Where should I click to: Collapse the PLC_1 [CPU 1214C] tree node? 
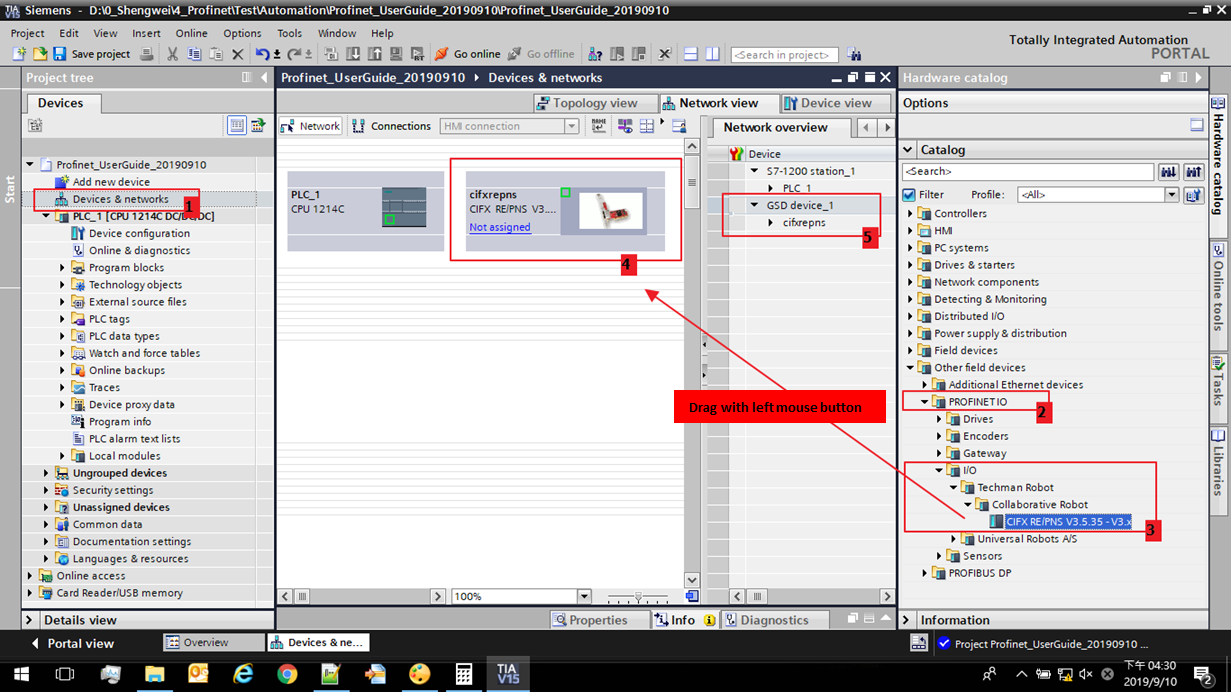(x=46, y=217)
